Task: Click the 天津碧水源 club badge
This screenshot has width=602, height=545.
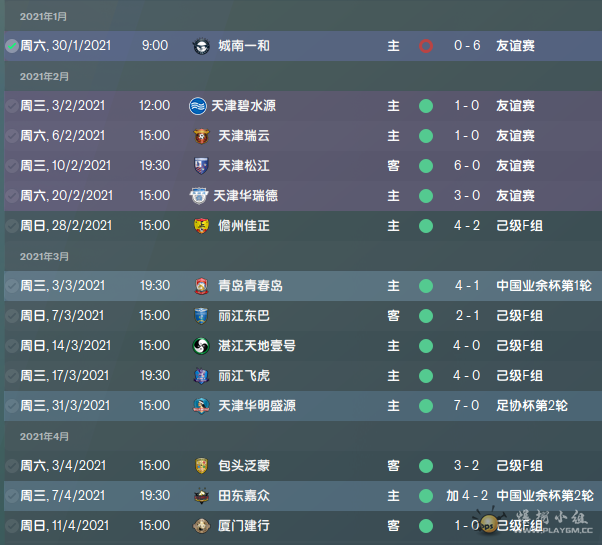Action: coord(198,106)
